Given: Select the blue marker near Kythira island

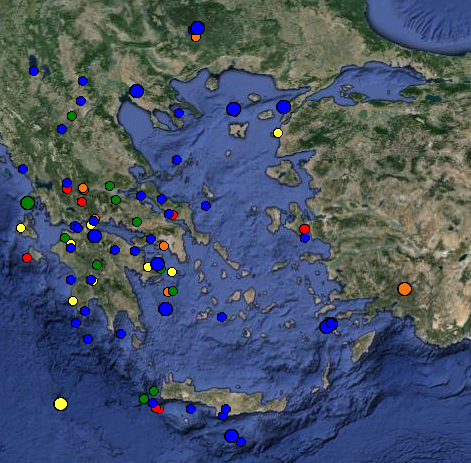Looking at the screenshot, I should tap(121, 334).
